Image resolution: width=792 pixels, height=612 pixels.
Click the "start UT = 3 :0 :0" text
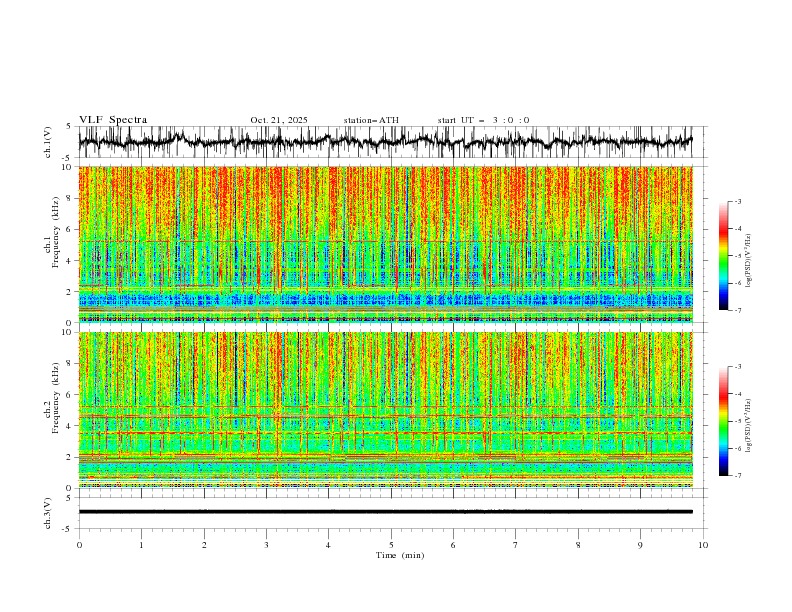click(483, 120)
